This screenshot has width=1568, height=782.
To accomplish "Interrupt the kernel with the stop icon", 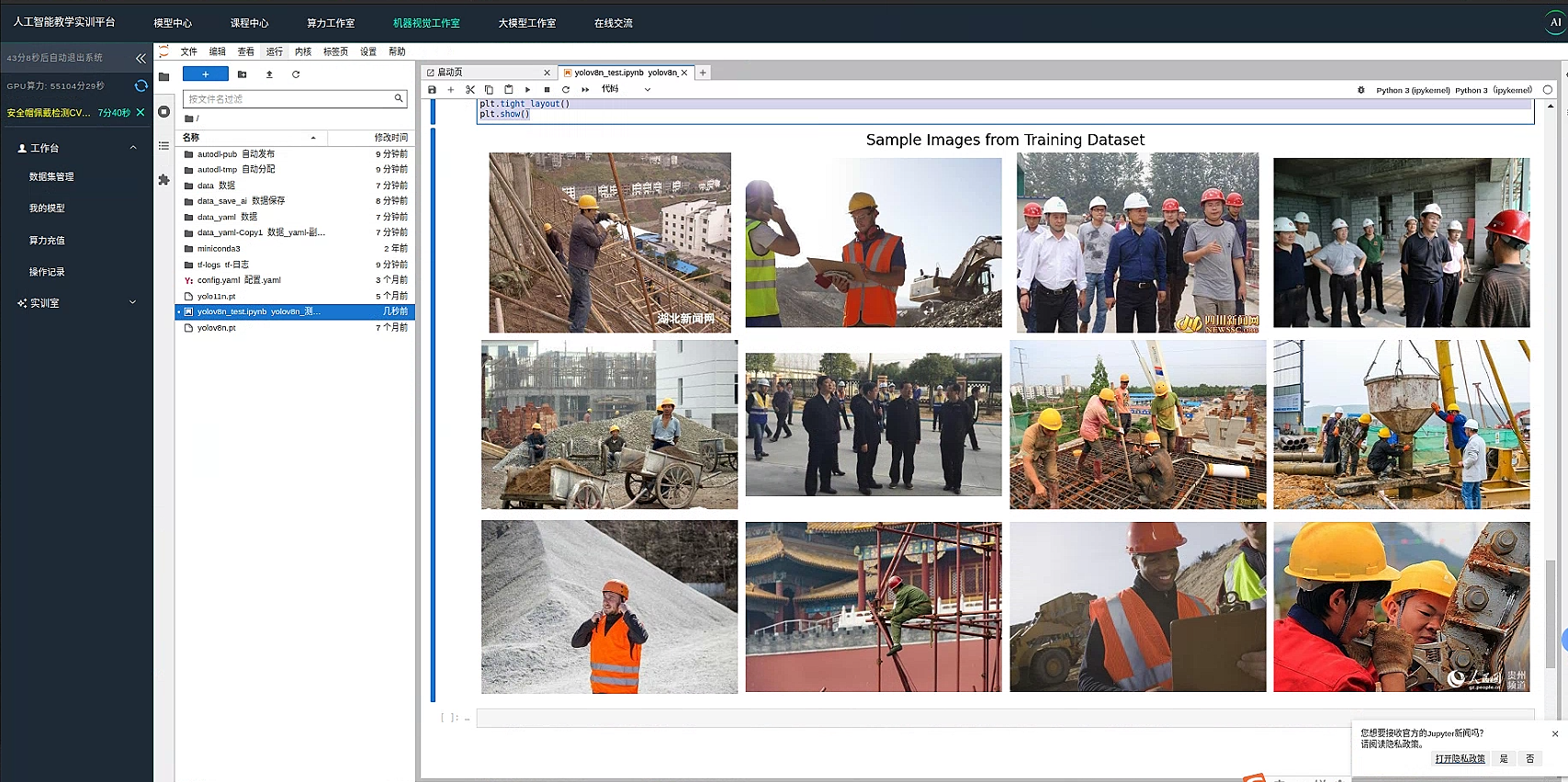I will point(547,90).
